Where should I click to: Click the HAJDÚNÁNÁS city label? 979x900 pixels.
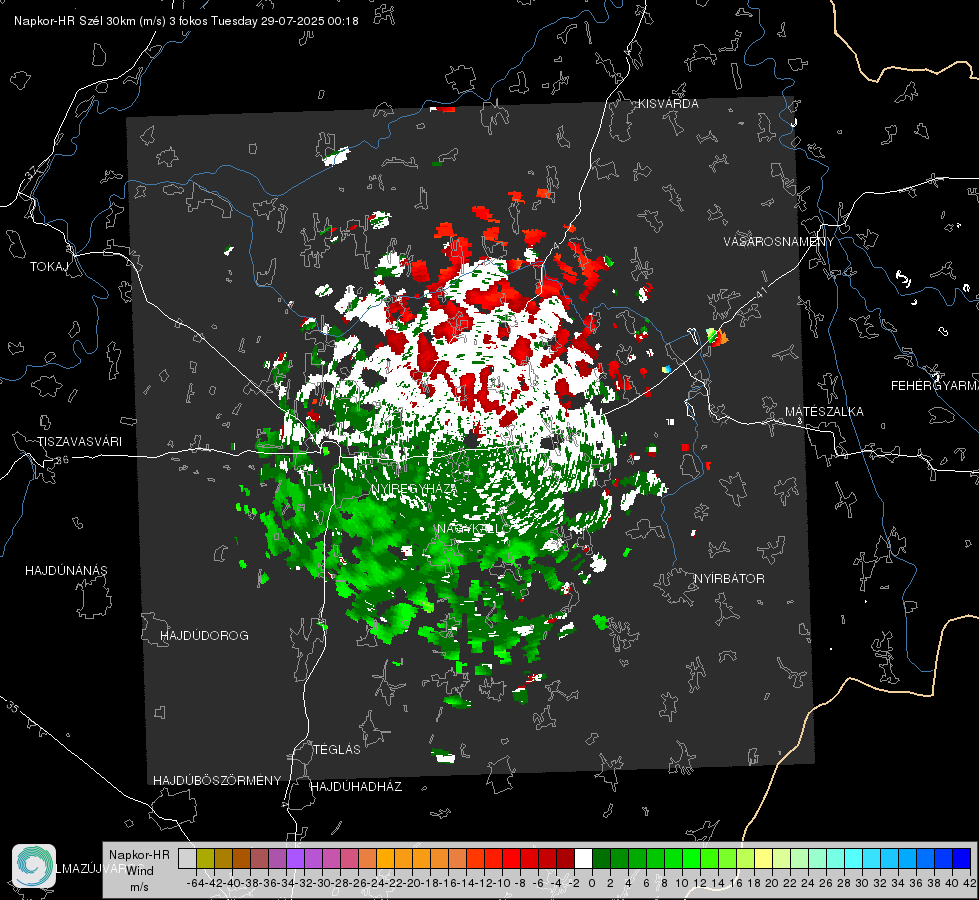click(x=66, y=571)
